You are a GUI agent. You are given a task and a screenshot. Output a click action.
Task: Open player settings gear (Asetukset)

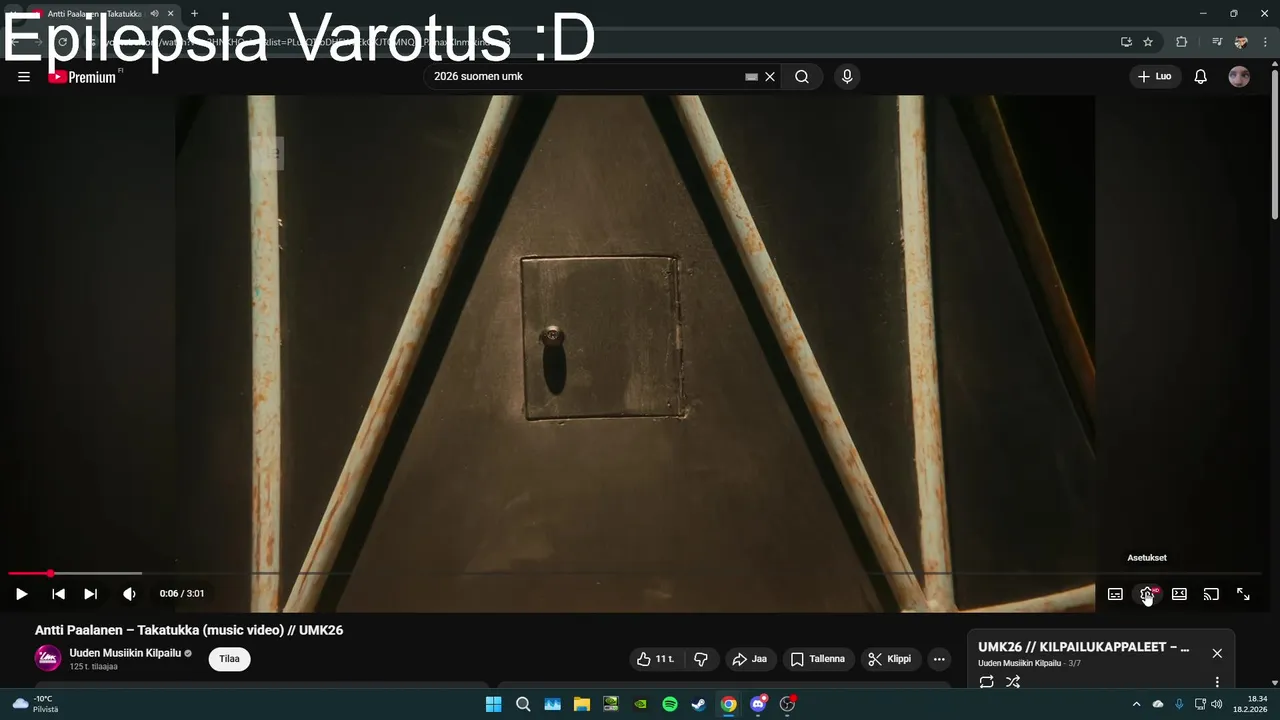click(1147, 594)
